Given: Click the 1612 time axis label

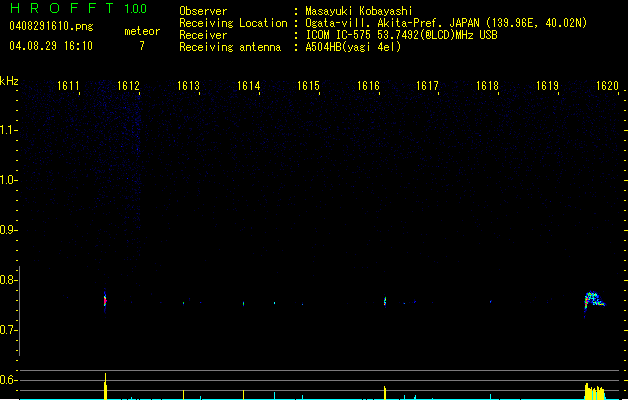Looking at the screenshot, I should [x=128, y=86].
